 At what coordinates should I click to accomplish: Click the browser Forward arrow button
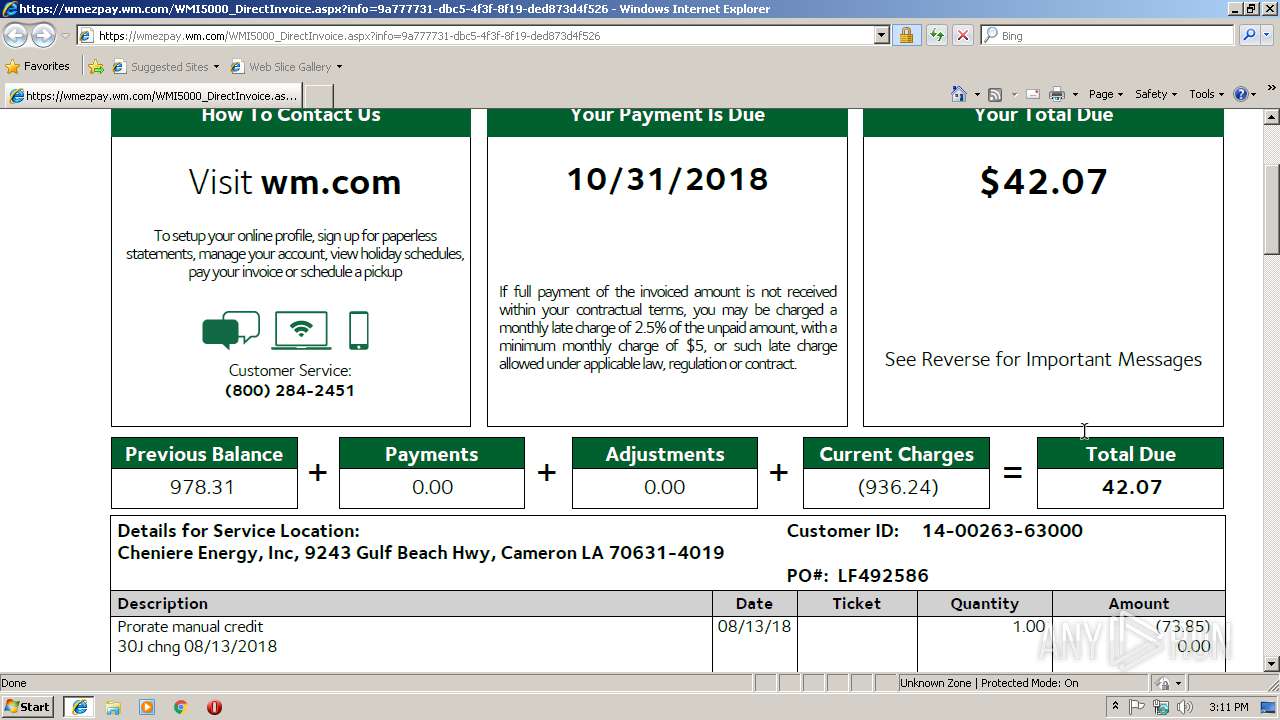coord(43,36)
